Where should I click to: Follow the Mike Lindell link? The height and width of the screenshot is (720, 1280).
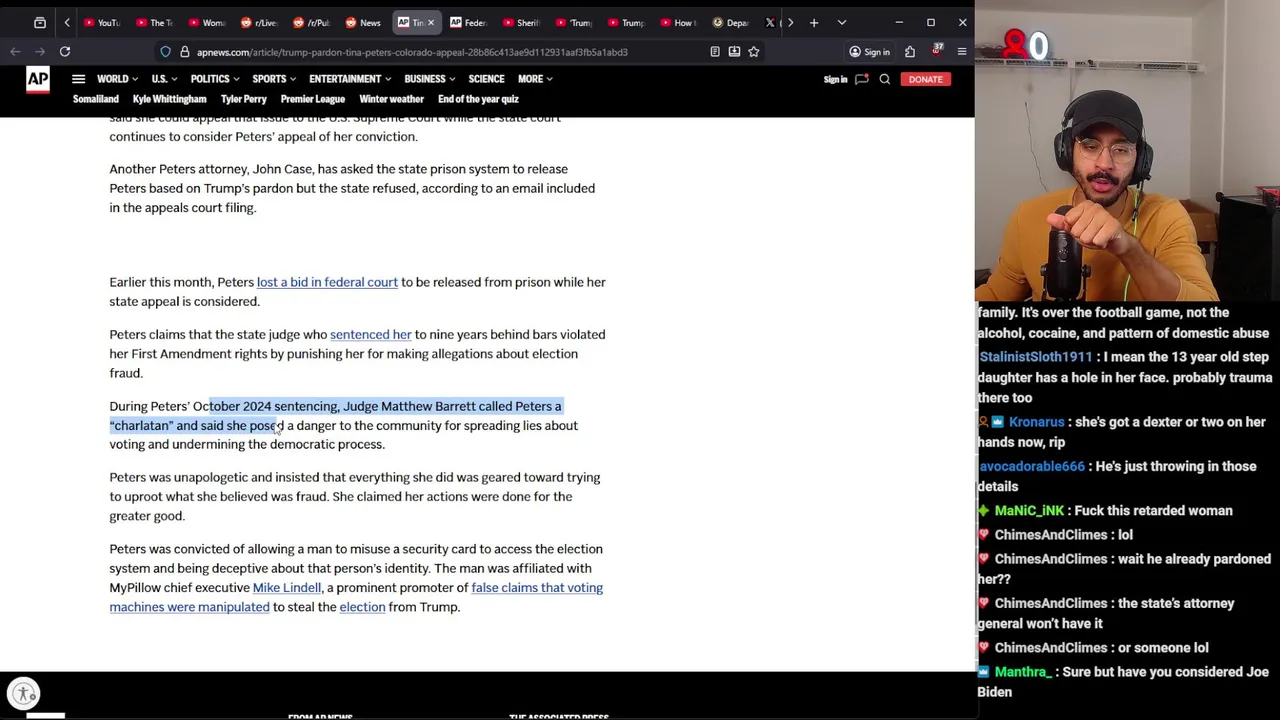coord(287,588)
